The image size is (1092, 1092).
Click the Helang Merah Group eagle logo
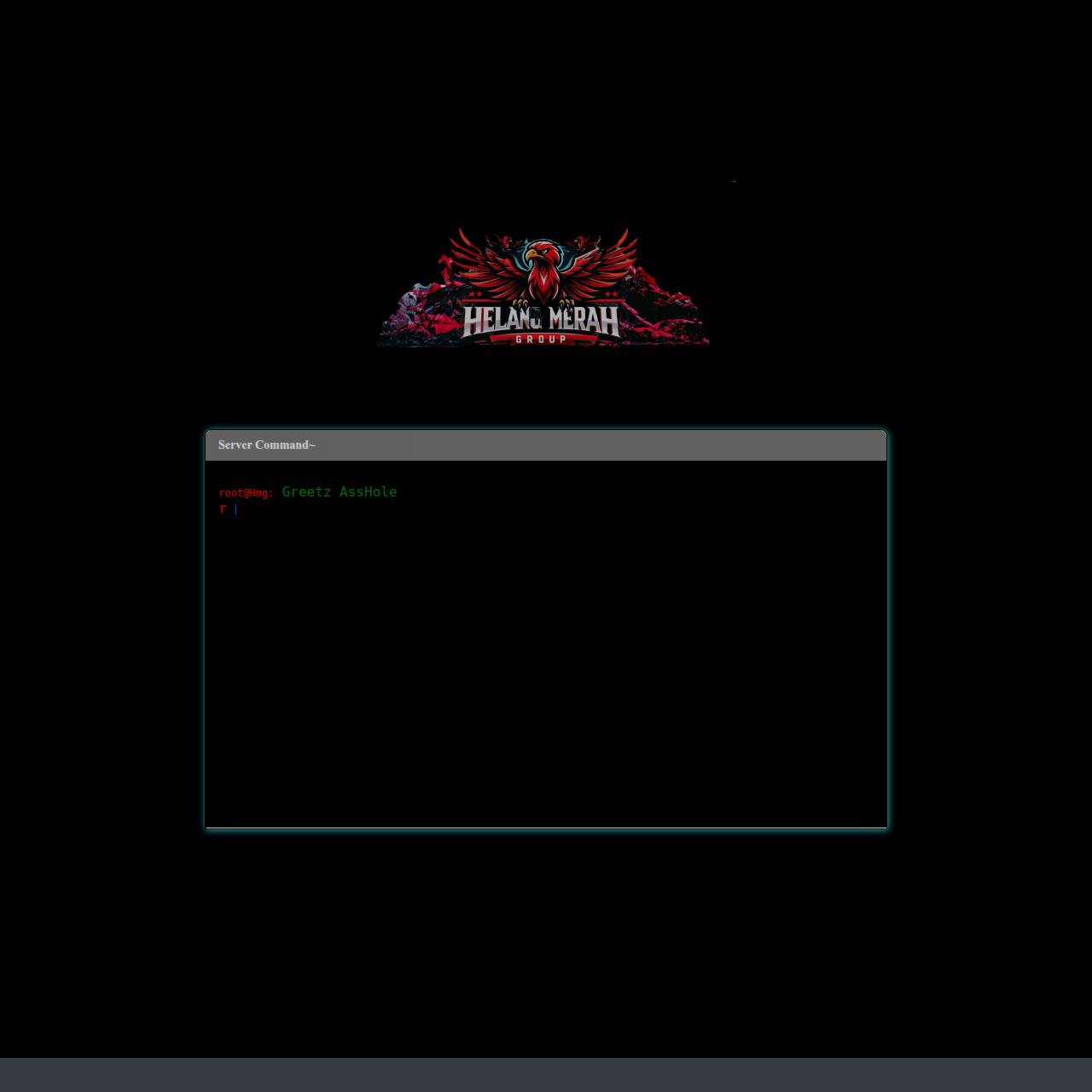click(543, 287)
